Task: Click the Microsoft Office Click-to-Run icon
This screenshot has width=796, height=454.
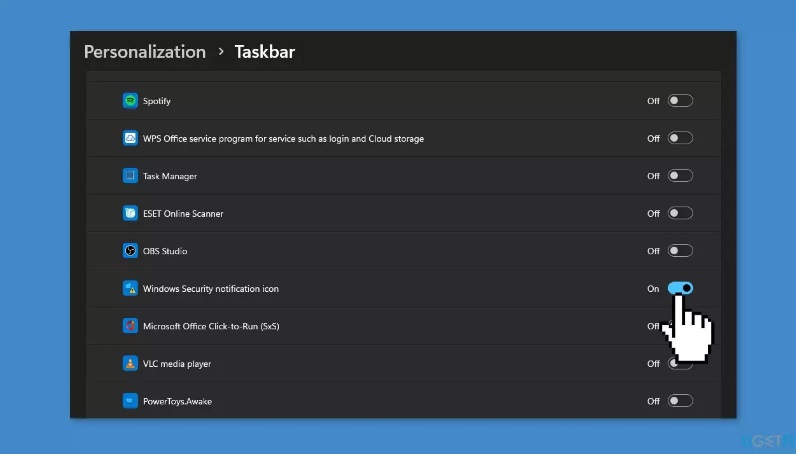Action: (130, 326)
